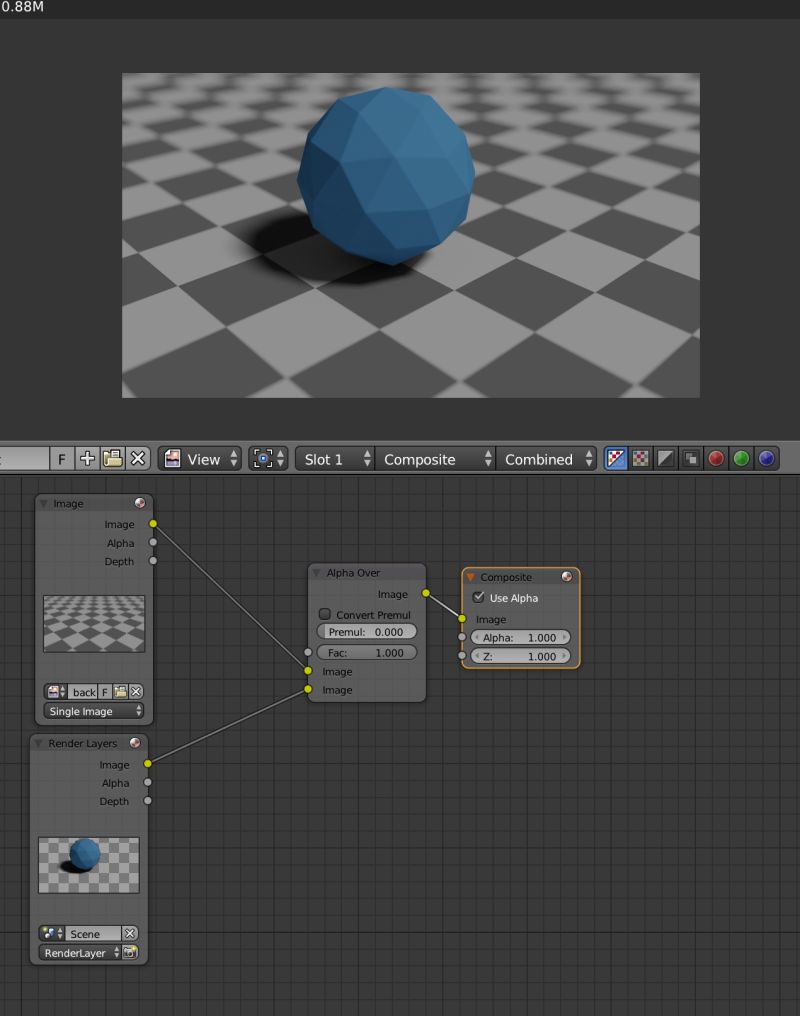Browse image datablocks in the Image node
Image resolution: width=800 pixels, height=1016 pixels.
[x=55, y=691]
